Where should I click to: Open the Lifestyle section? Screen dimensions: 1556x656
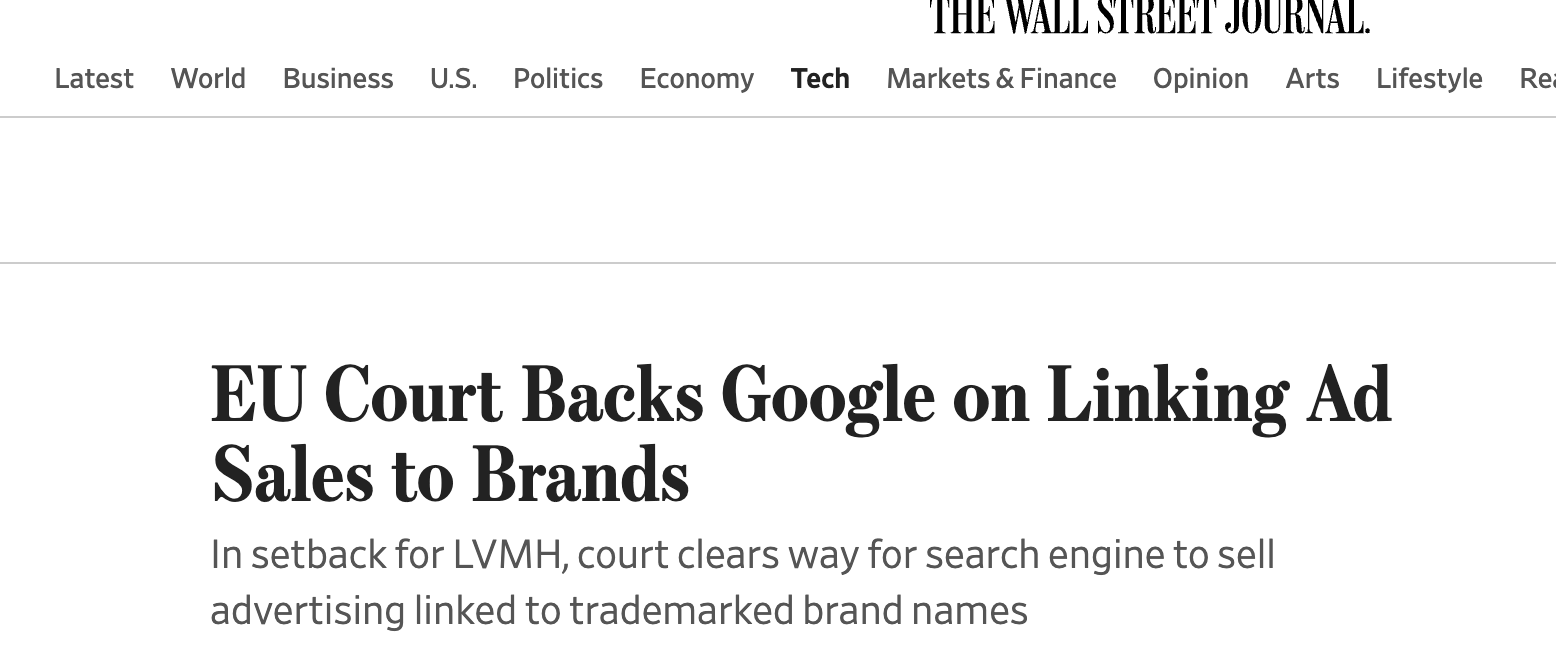pyautogui.click(x=1429, y=78)
